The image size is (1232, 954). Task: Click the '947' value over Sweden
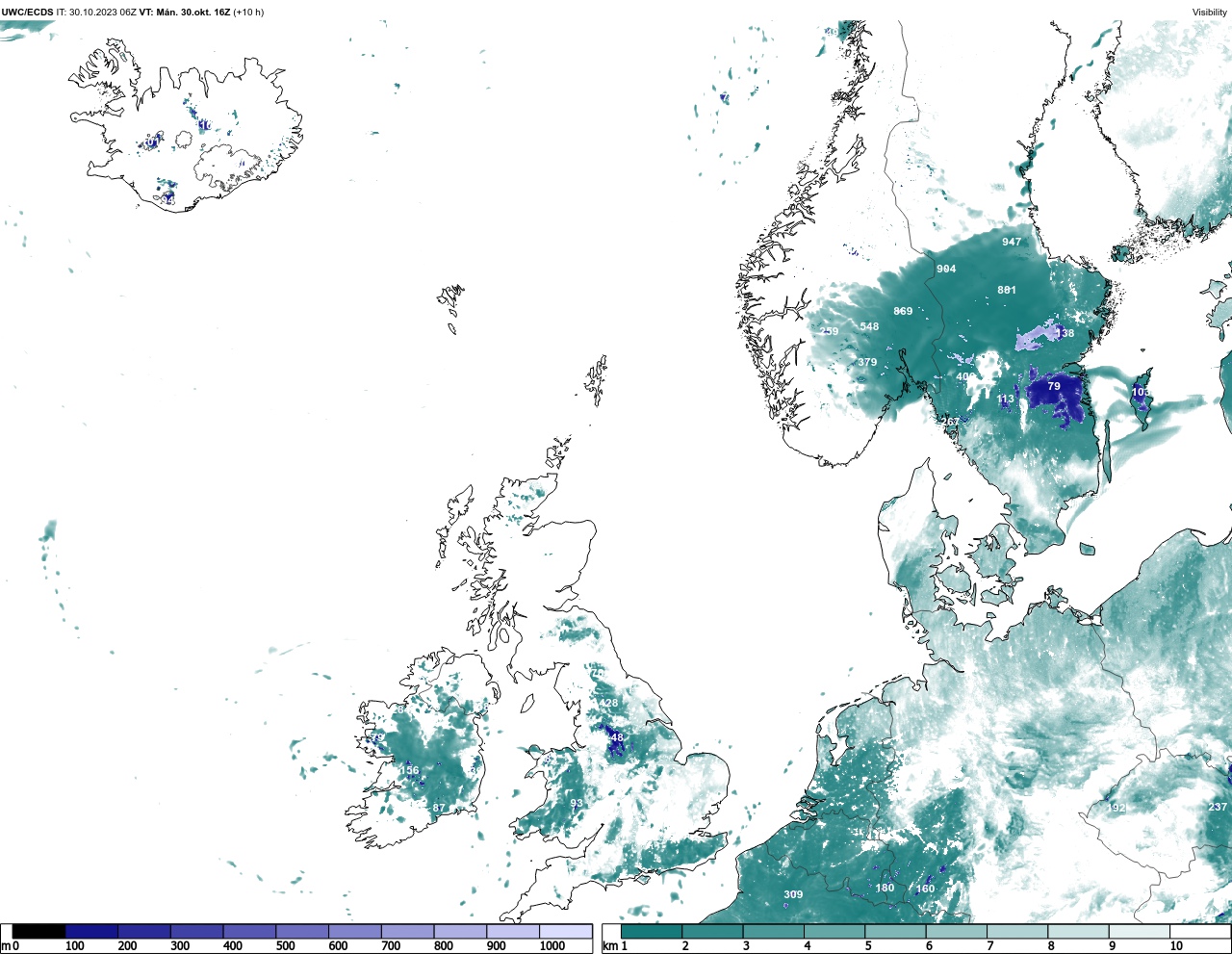click(1012, 242)
